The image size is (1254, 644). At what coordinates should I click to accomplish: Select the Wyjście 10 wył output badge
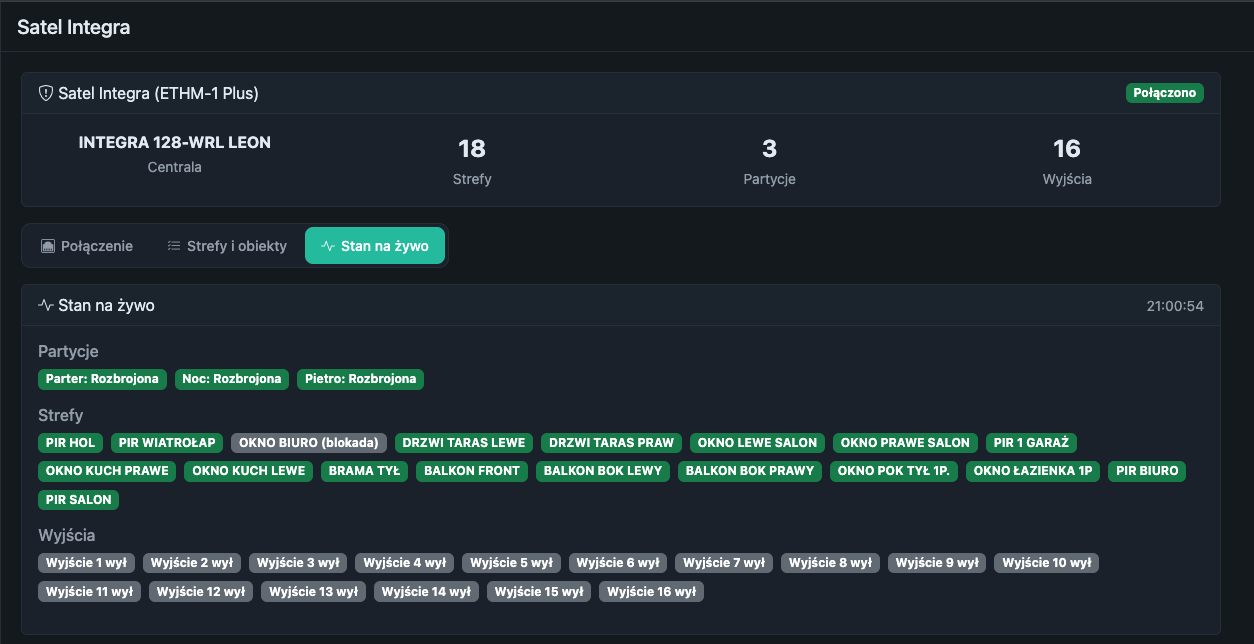1046,563
